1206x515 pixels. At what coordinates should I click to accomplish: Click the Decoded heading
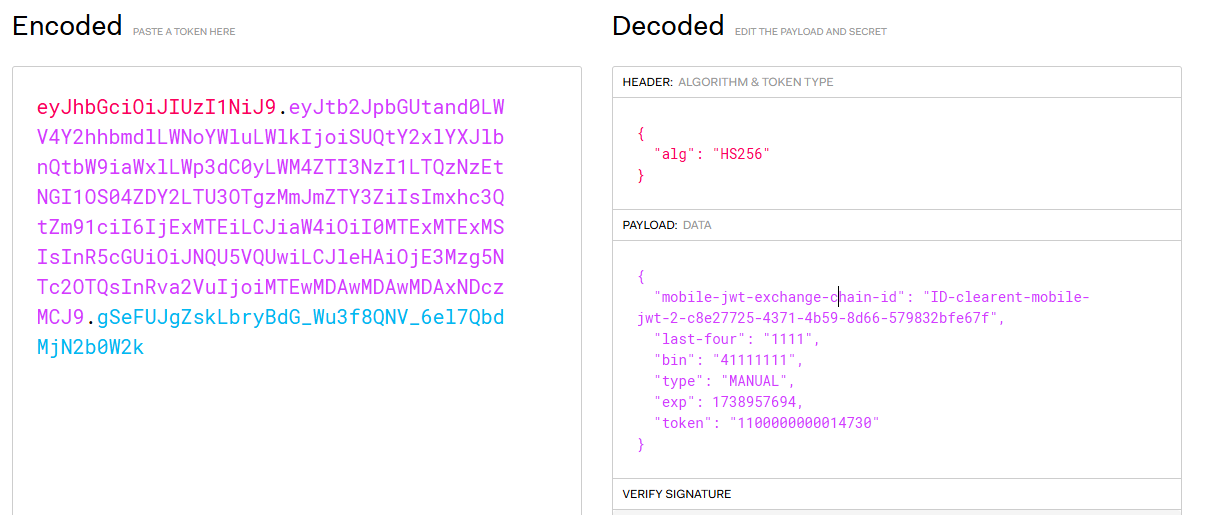(668, 26)
